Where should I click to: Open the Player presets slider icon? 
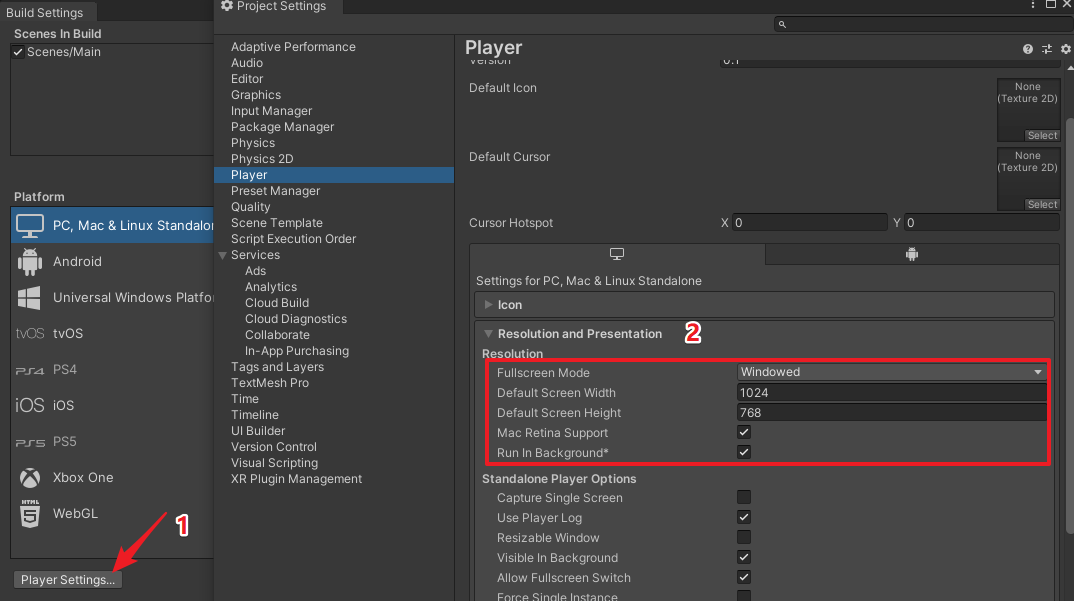pyautogui.click(x=1047, y=49)
